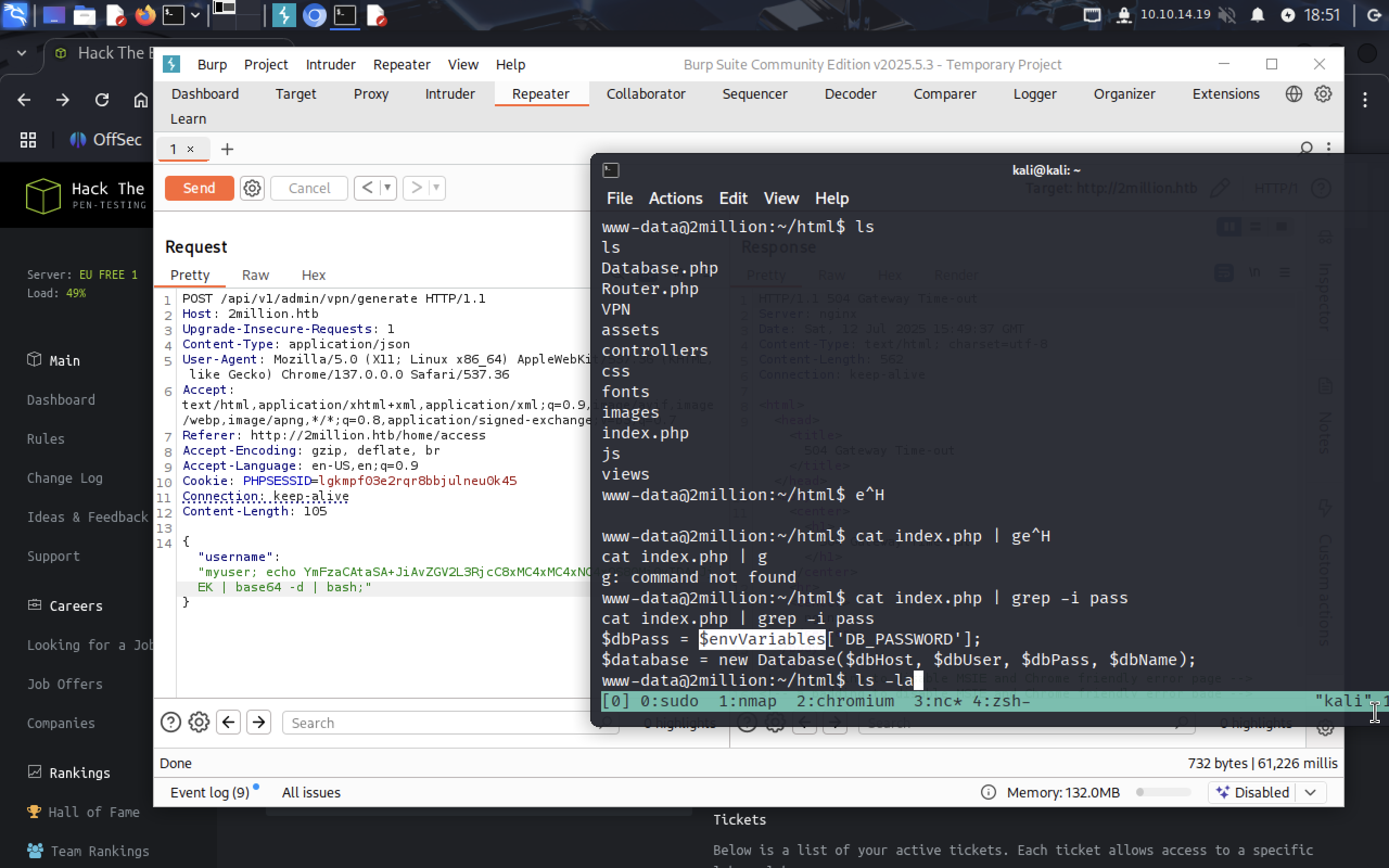Screen dimensions: 1389x868
Task: Switch to the Dashboard tab in Burp
Action: point(205,93)
